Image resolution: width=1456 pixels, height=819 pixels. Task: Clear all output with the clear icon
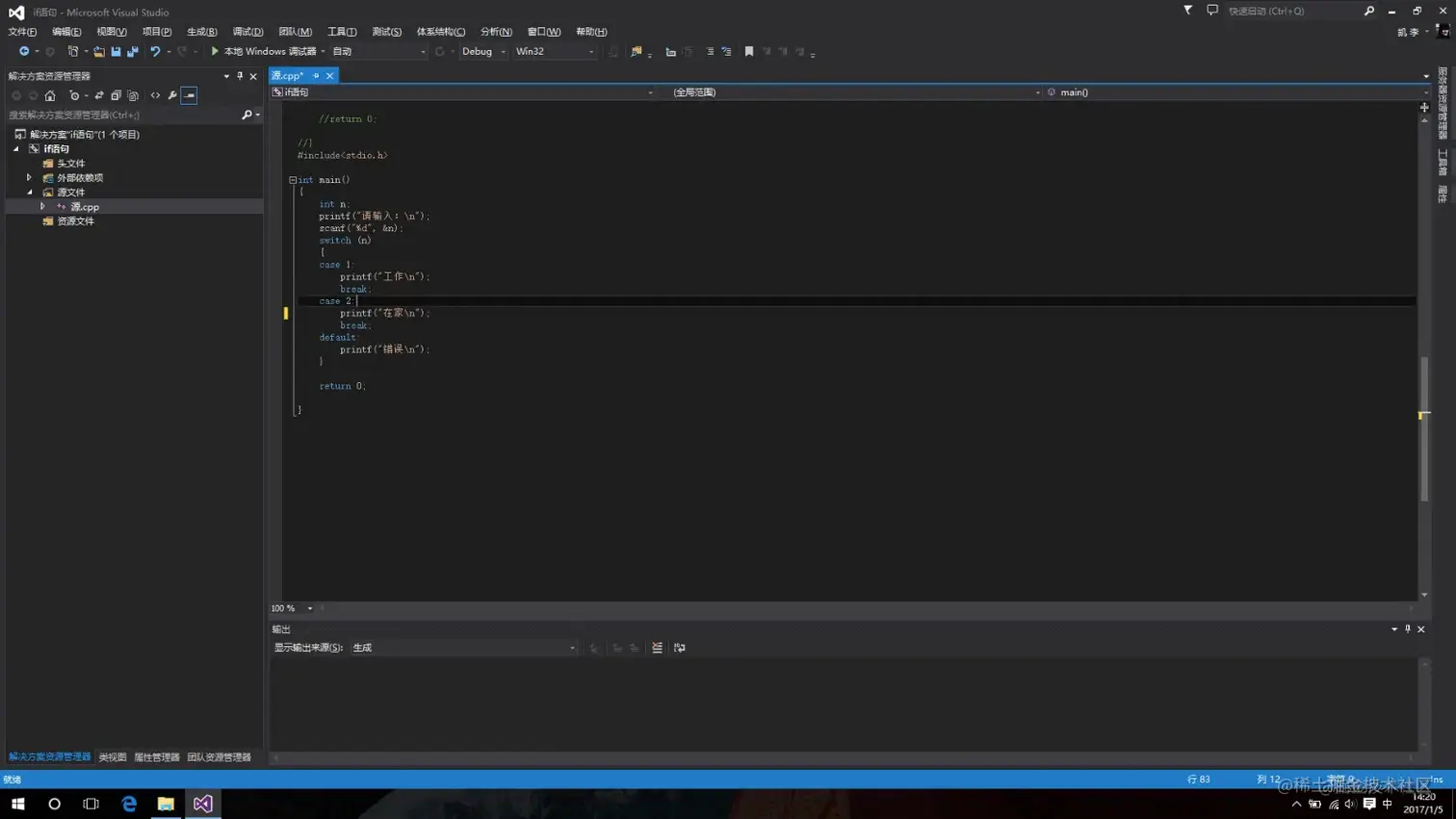click(658, 648)
